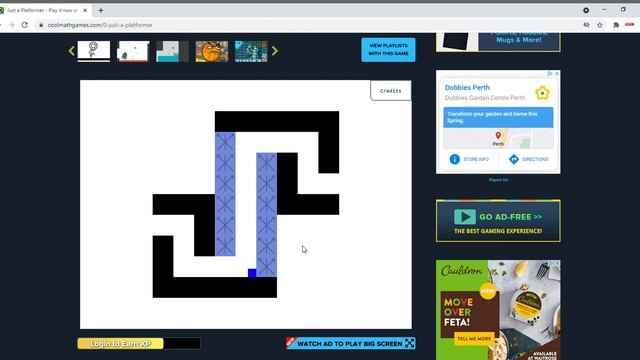This screenshot has height=360, width=640.
Task: Click Directions in the Dobbies ad
Action: click(x=529, y=159)
